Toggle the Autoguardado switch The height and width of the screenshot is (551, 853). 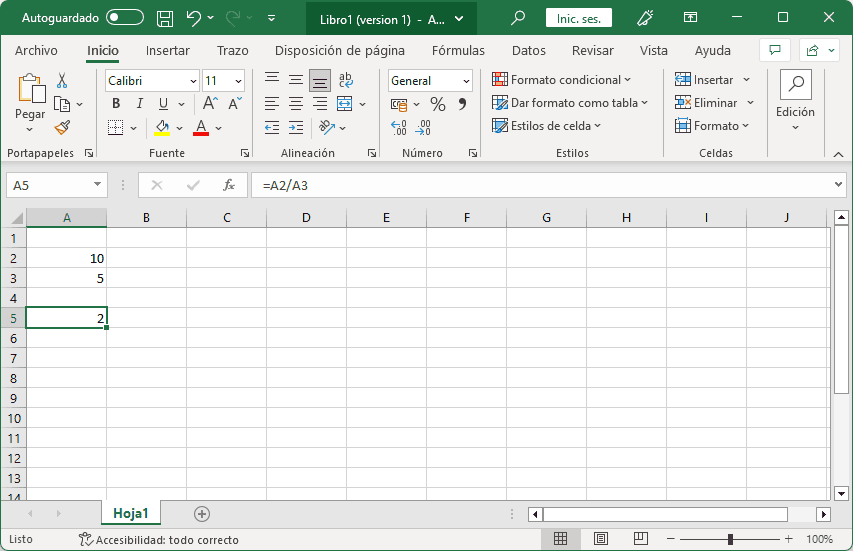[x=125, y=18]
